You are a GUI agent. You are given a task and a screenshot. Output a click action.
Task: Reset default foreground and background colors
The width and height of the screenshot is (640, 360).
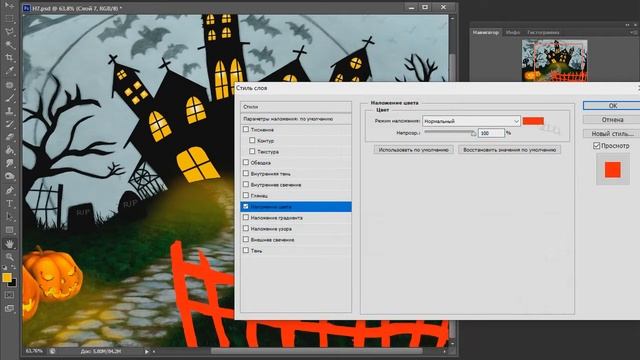coord(4,268)
